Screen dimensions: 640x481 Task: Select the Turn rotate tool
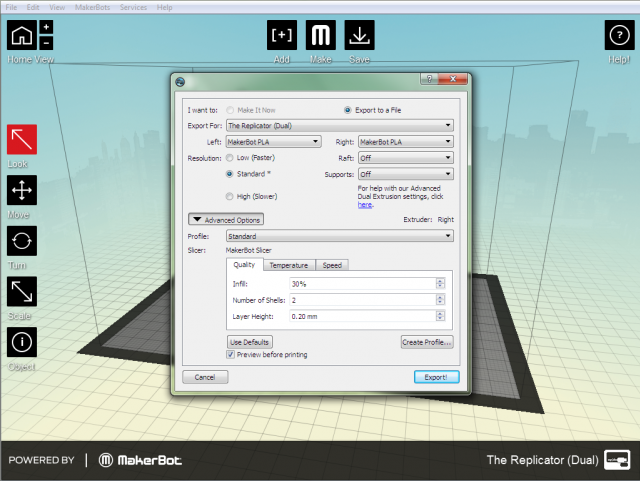click(x=22, y=241)
